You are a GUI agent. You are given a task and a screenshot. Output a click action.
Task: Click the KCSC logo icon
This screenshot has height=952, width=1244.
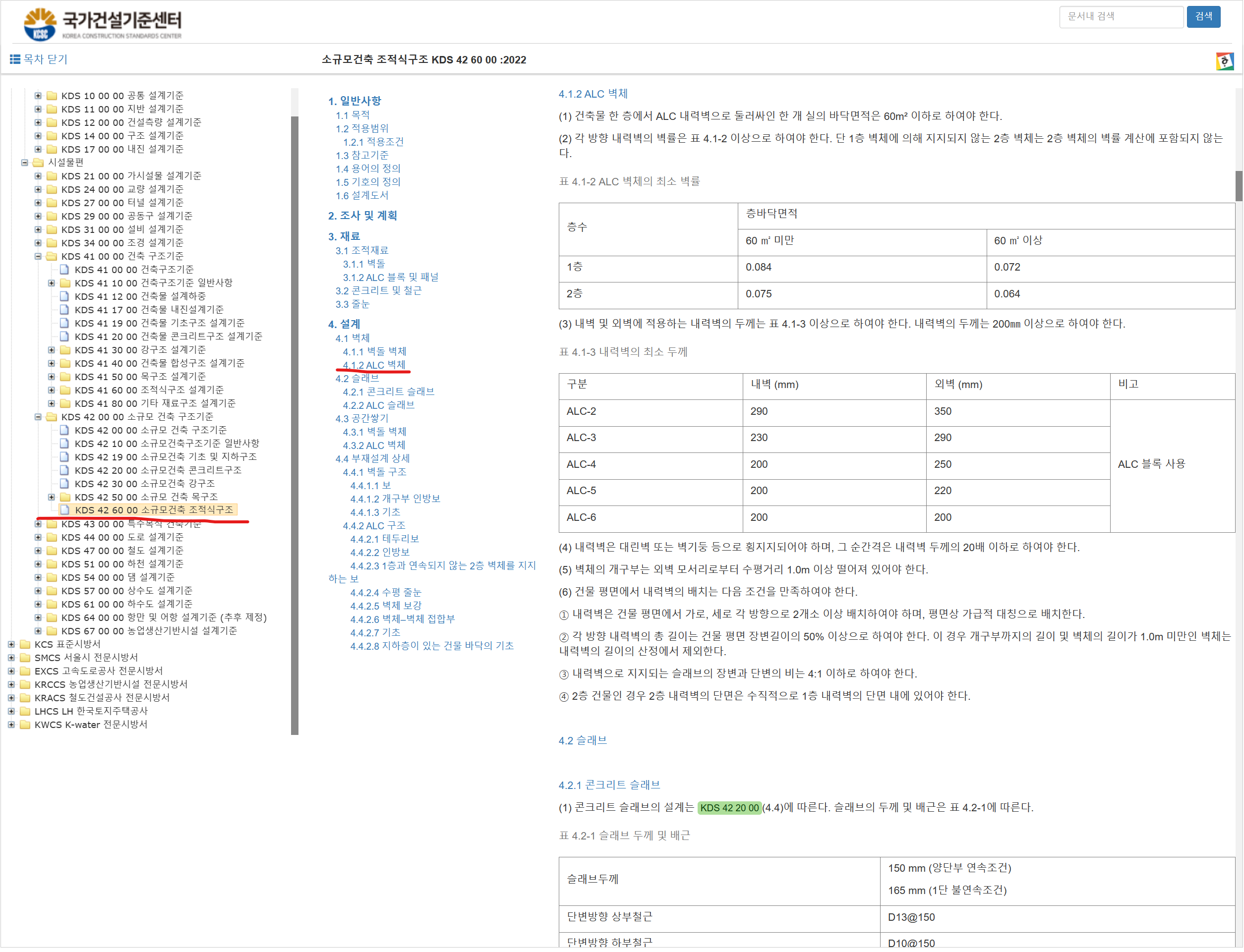click(40, 24)
